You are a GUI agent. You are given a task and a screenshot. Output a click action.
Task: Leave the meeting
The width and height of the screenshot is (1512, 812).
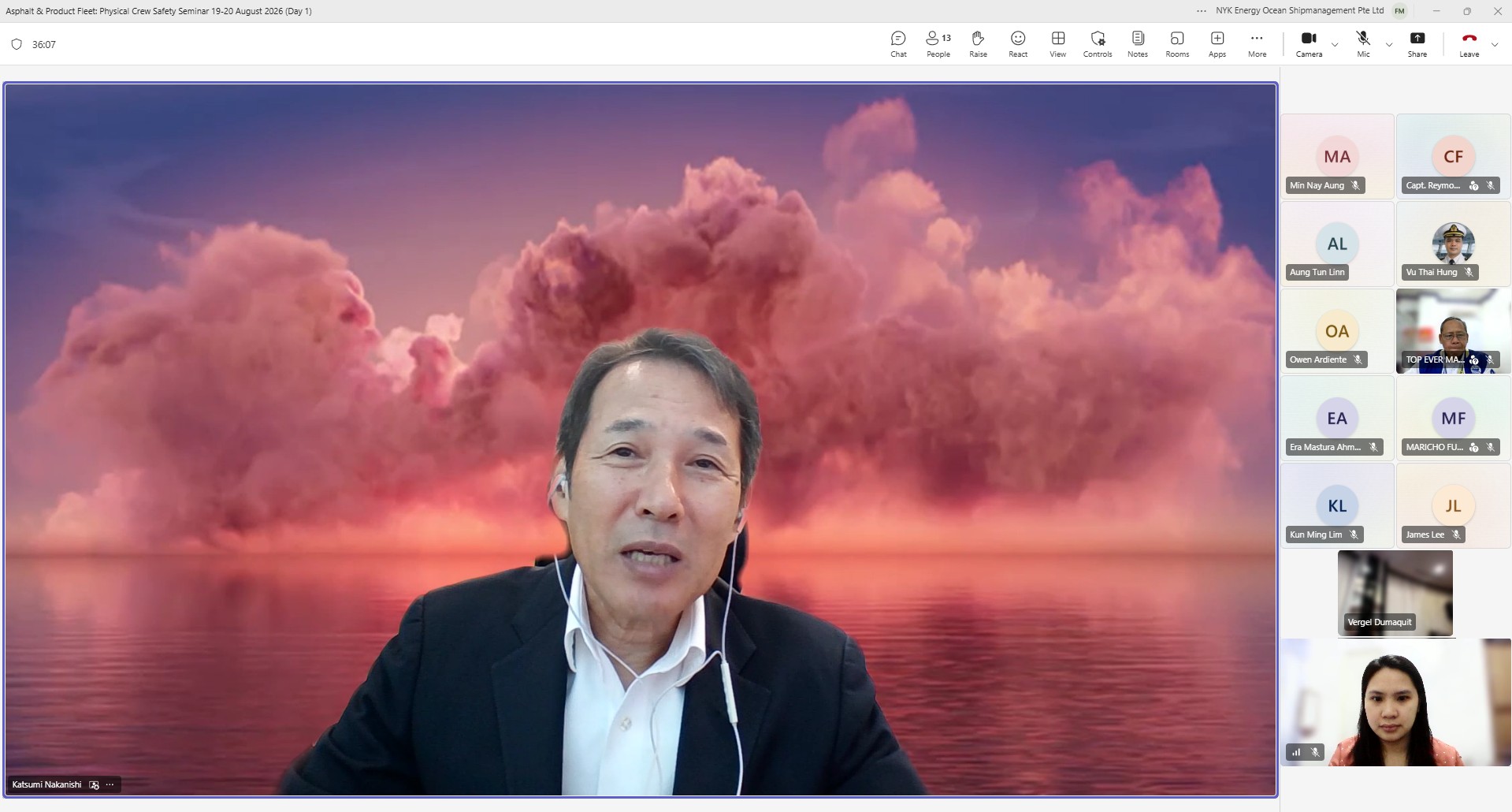(1469, 44)
